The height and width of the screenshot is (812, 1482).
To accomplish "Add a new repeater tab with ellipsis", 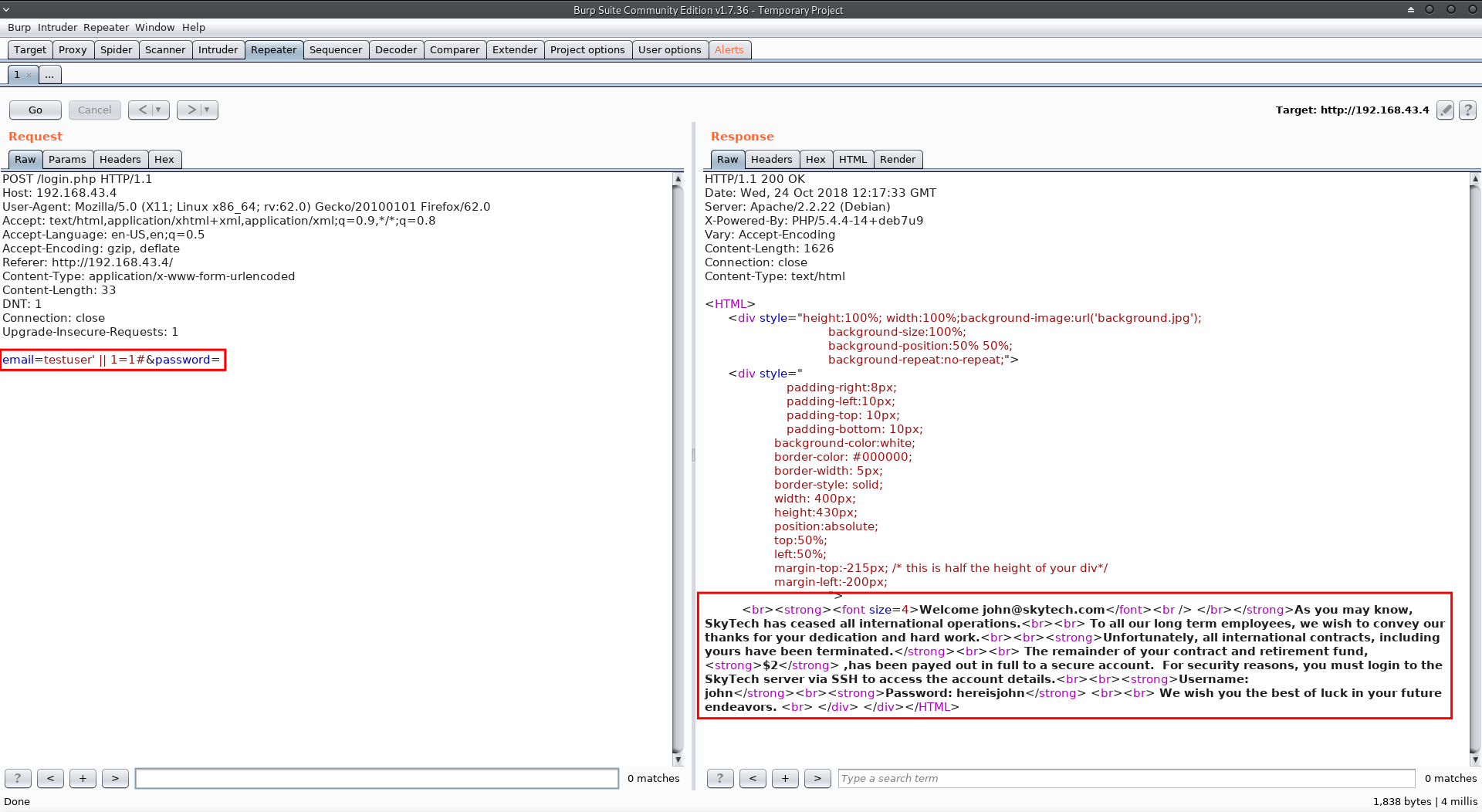I will [x=49, y=75].
